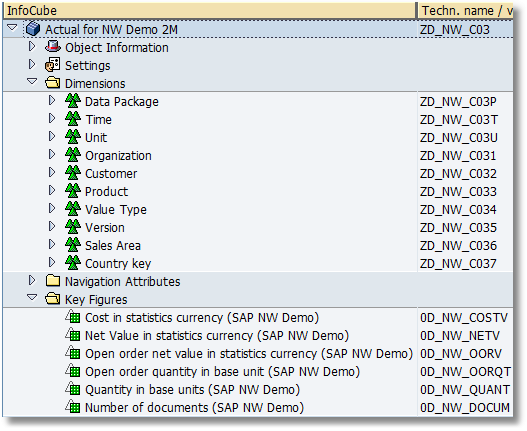
Task: Click technical name ZD_NW_C03T
Action: coord(459,119)
